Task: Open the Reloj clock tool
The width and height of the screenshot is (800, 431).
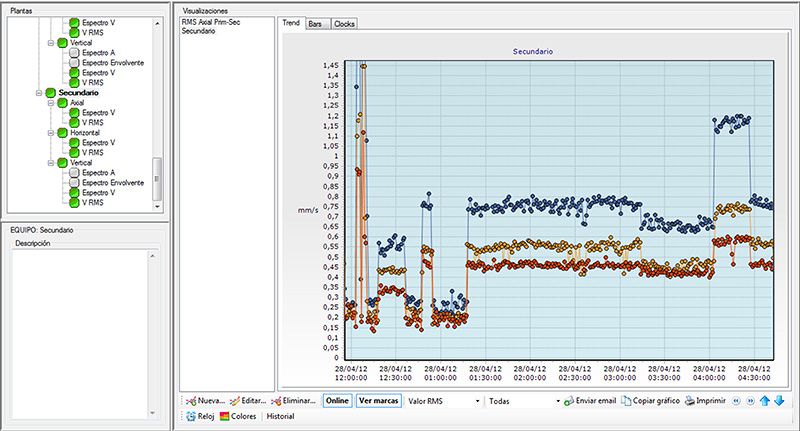Action: pyautogui.click(x=200, y=416)
